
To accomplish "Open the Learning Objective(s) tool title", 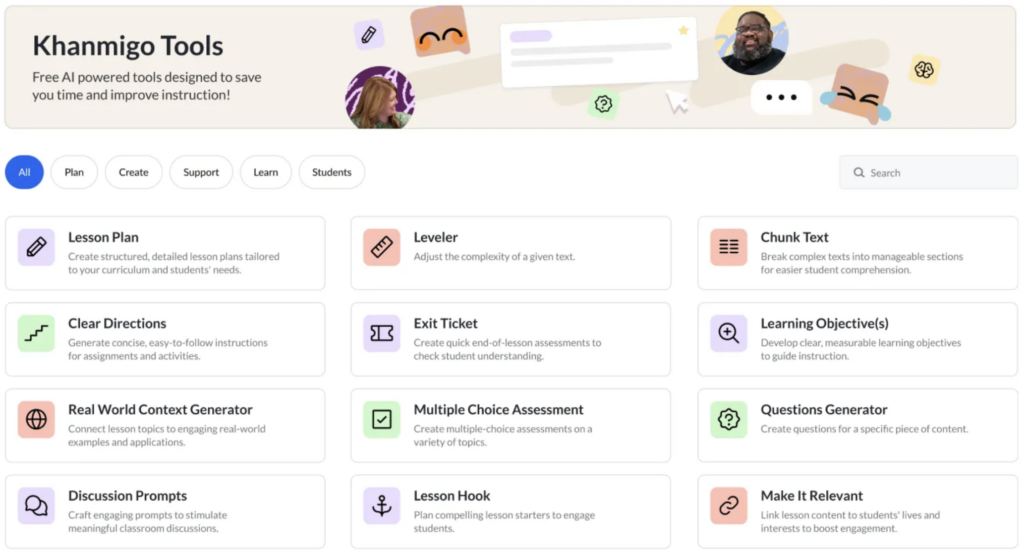I will point(824,324).
